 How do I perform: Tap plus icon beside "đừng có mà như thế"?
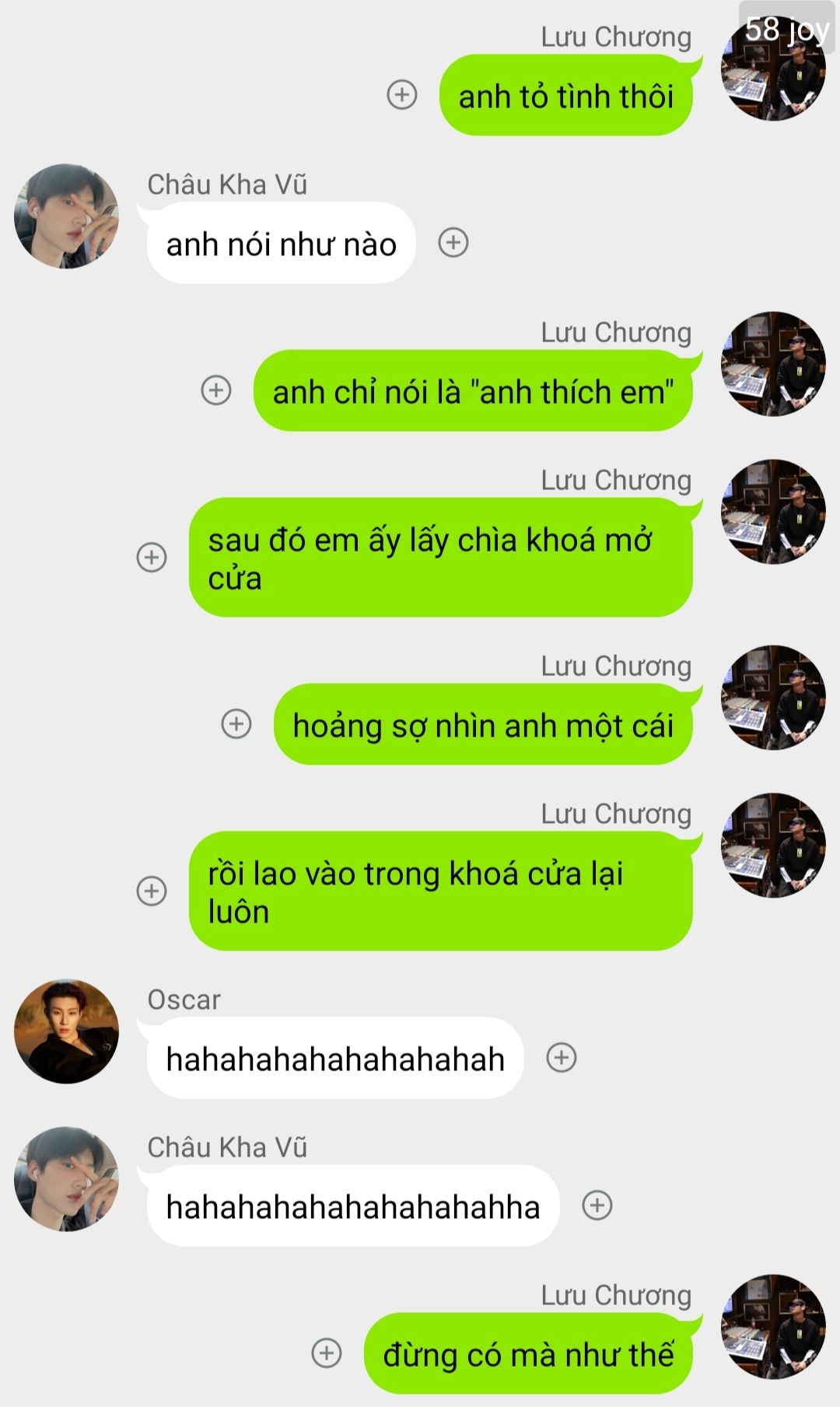(327, 1353)
